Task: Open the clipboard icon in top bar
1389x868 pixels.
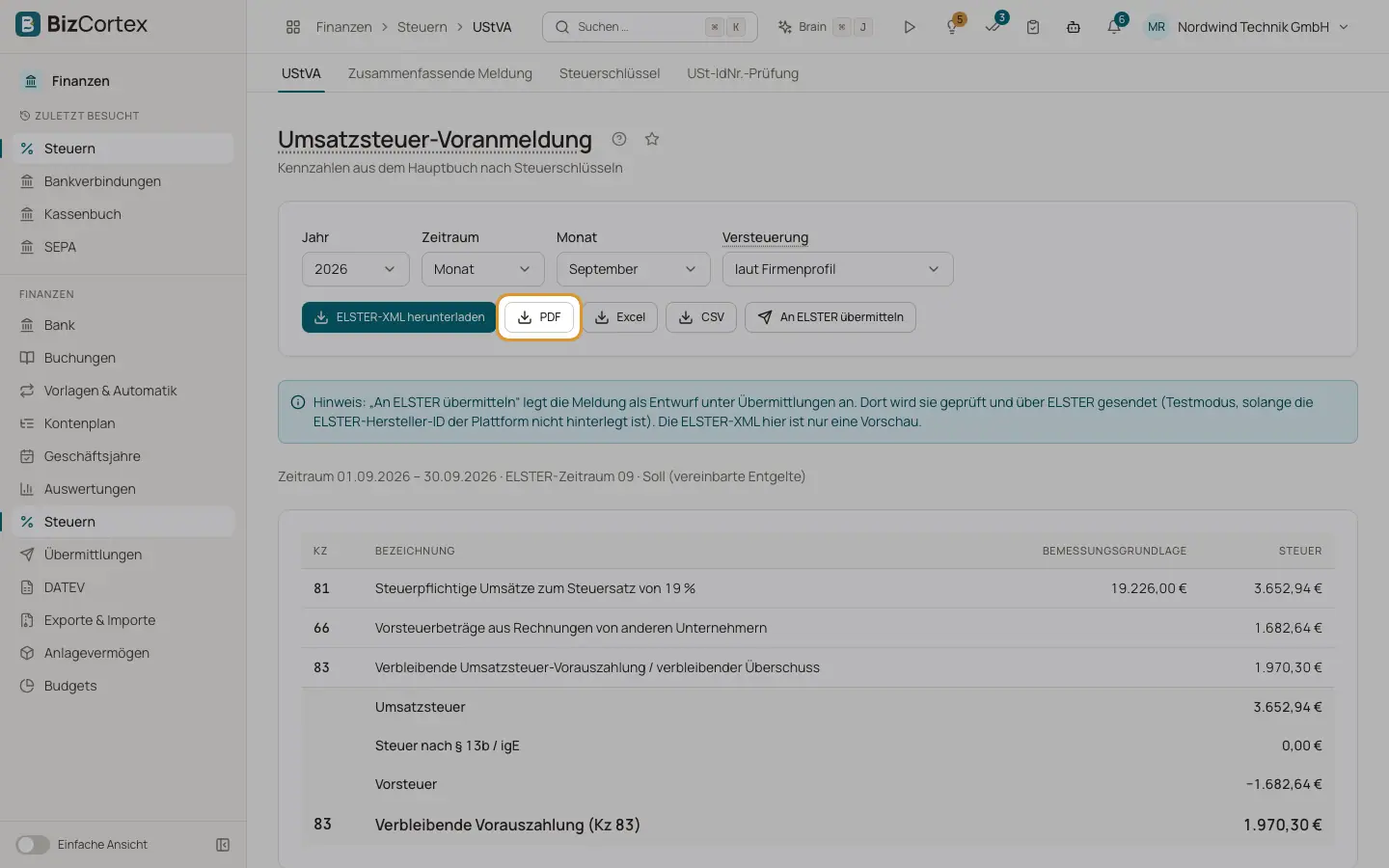Action: pos(1033,27)
